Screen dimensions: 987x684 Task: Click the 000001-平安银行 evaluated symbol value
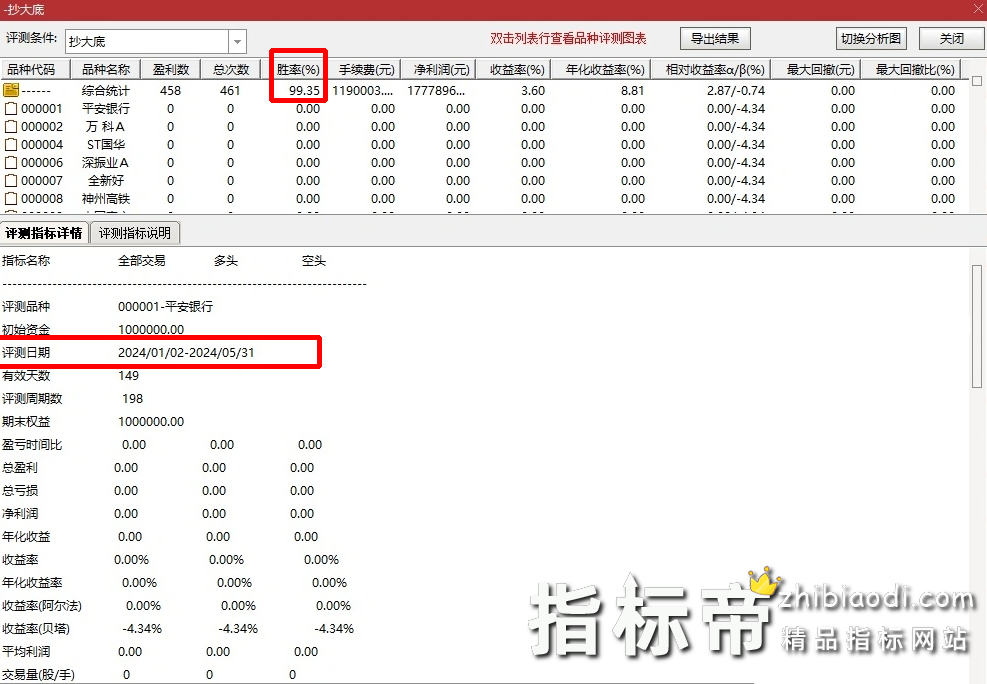[166, 306]
